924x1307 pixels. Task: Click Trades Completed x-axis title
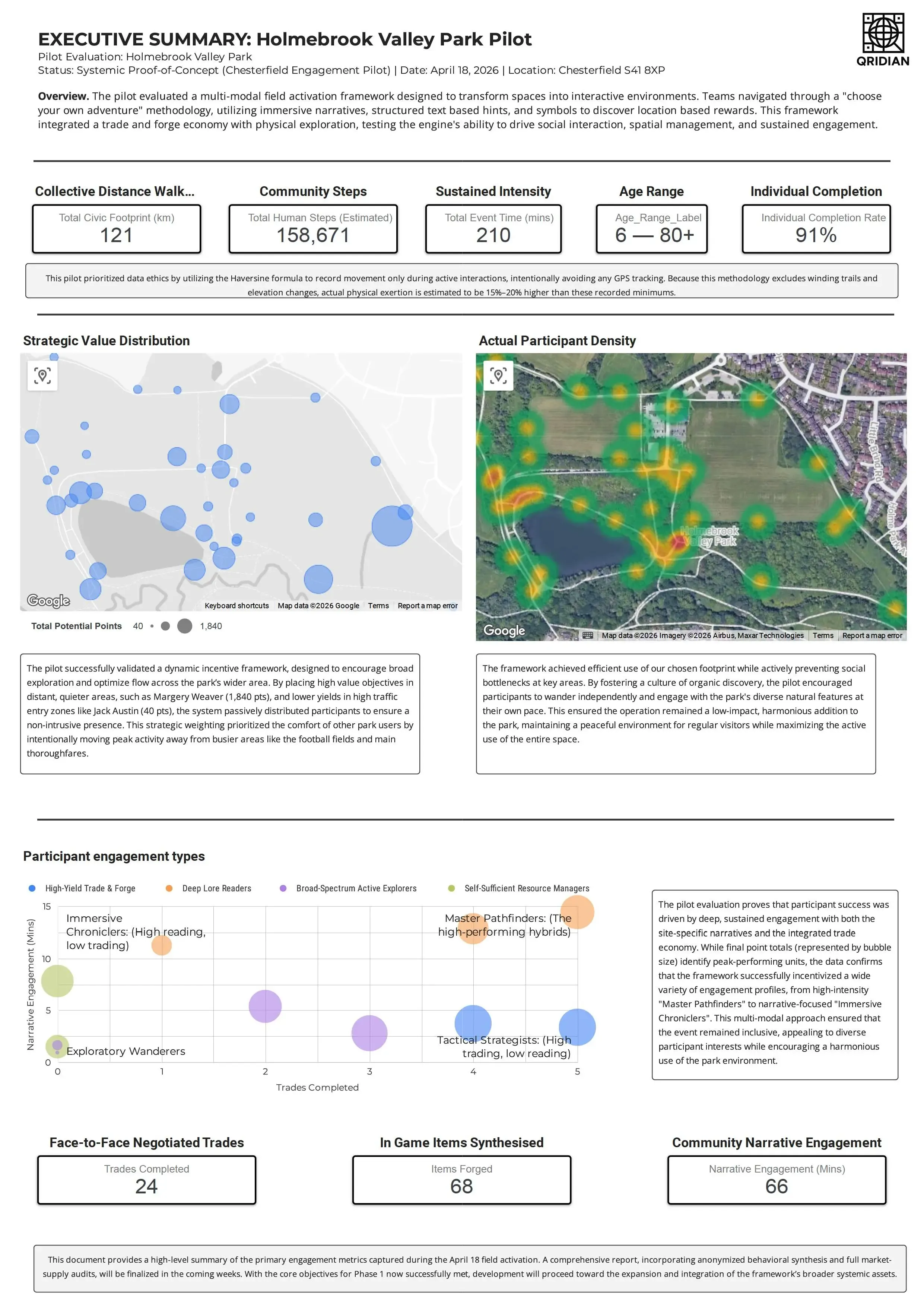click(317, 1087)
